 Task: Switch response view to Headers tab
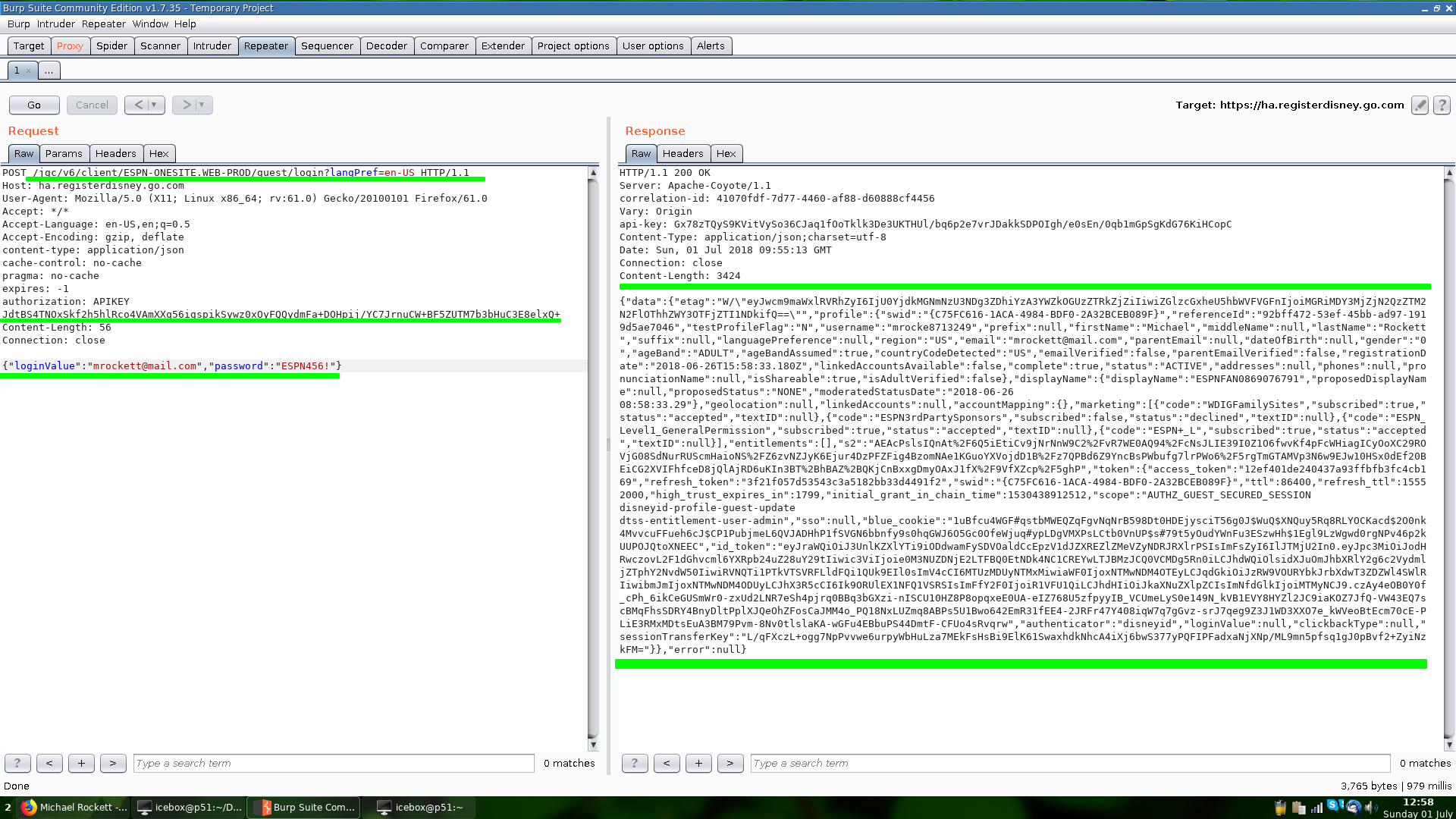(682, 154)
